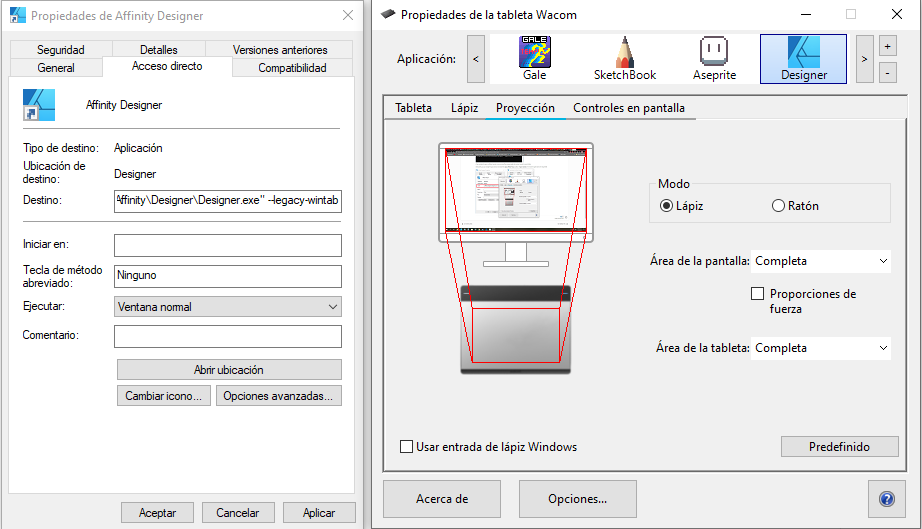Viewport: 922px width, 529px height.
Task: Open the Detalles tab
Action: coord(159,49)
